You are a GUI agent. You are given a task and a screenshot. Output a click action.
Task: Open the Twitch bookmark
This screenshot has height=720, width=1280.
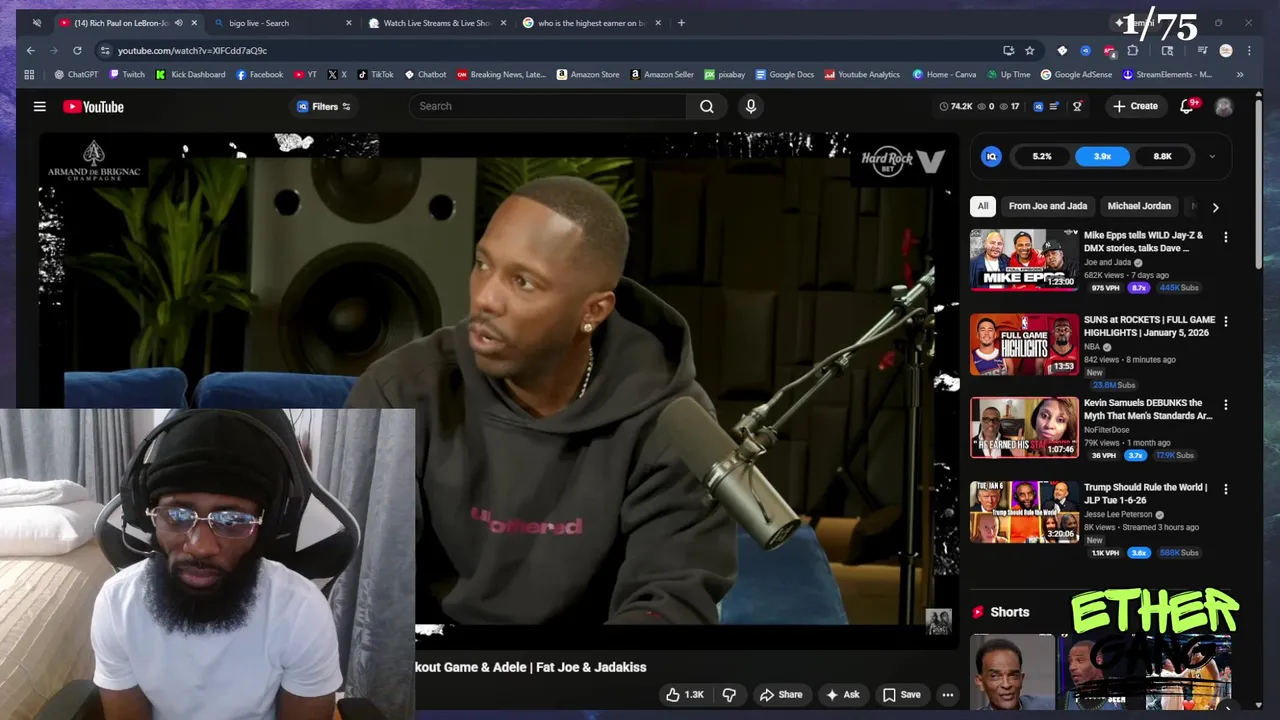tap(127, 74)
